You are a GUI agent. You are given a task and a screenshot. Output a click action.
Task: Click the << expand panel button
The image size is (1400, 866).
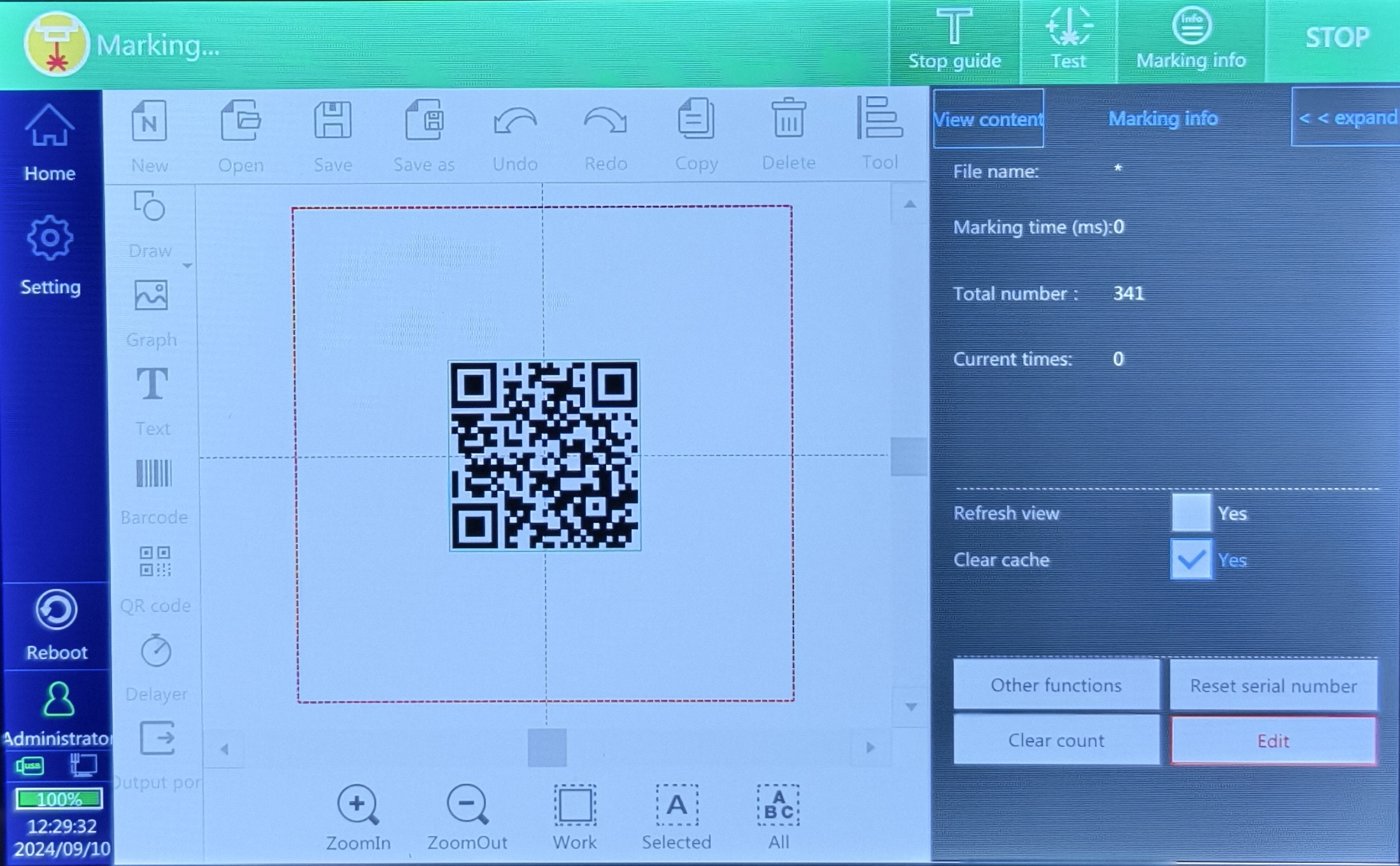point(1346,118)
